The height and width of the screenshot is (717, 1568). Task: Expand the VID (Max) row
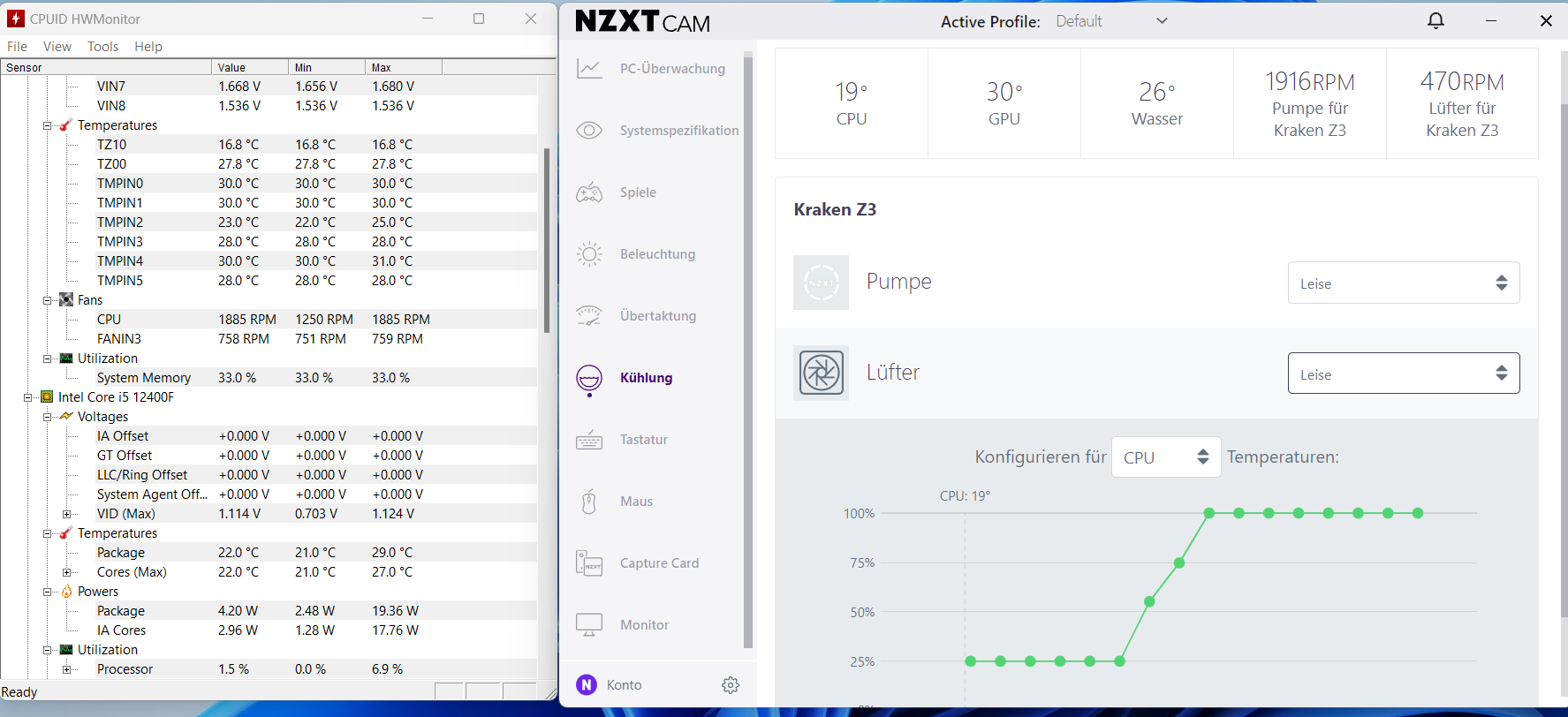point(67,514)
